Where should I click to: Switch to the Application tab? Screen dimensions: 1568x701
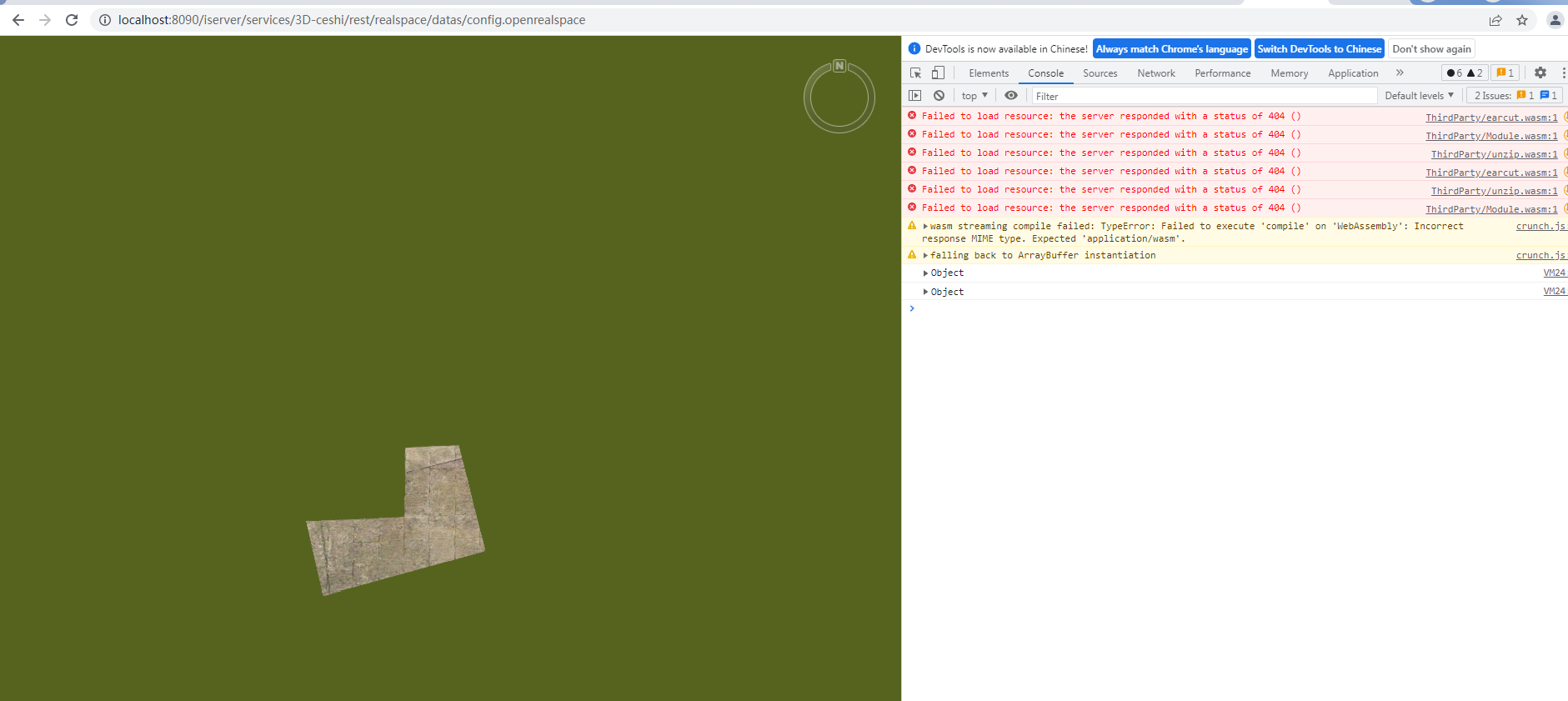[x=1353, y=73]
